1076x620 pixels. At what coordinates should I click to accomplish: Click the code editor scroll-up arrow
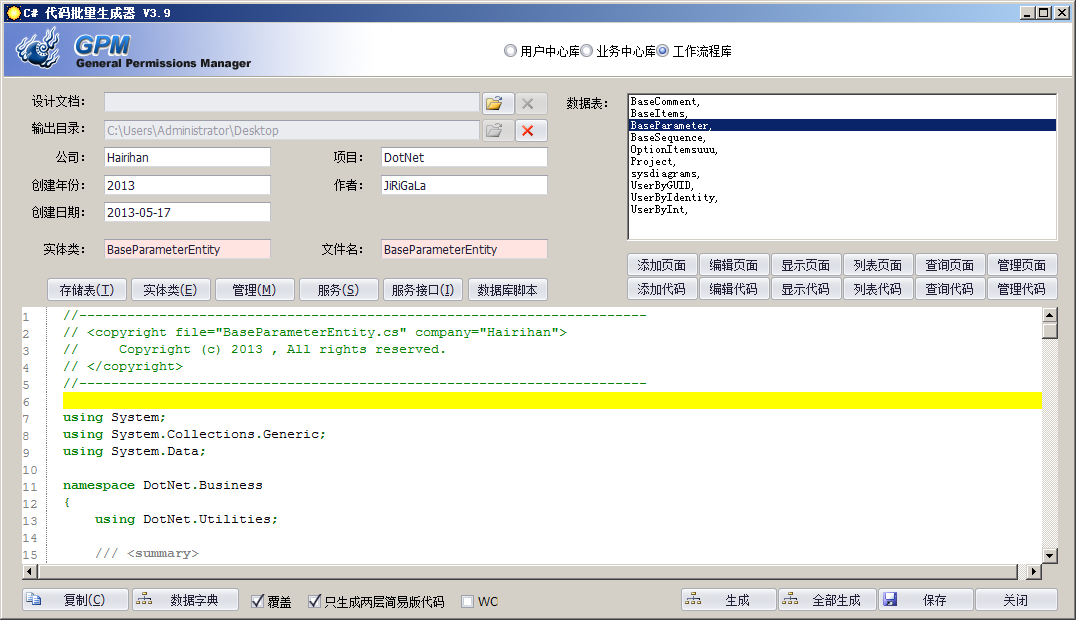1049,314
